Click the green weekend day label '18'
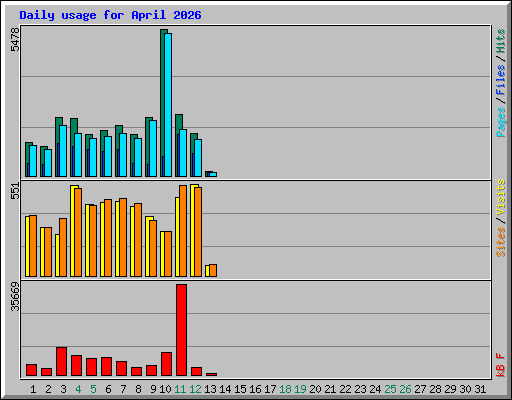The height and width of the screenshot is (400, 512). [x=285, y=389]
